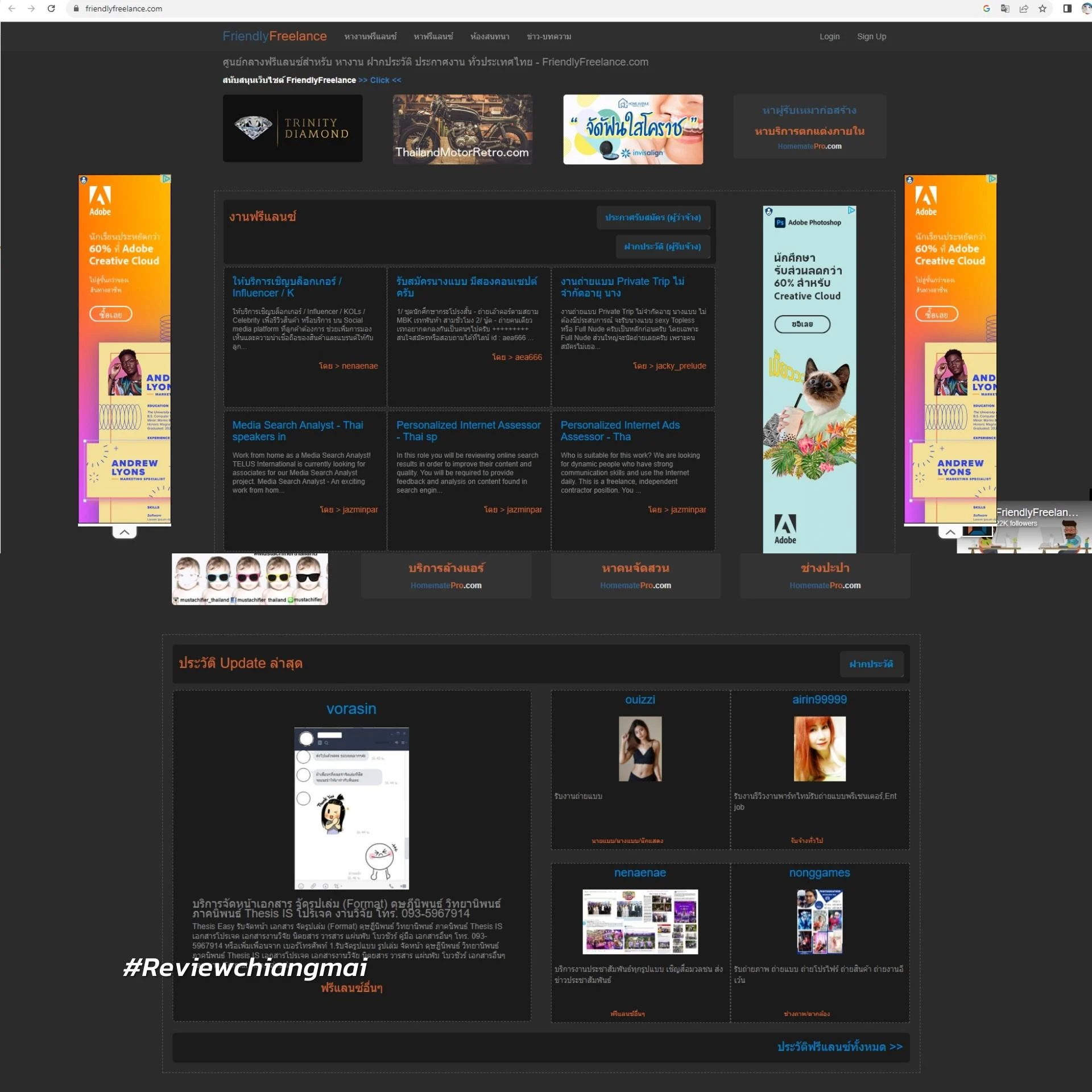Open the ห้องสนทนา menu item
1092x1092 pixels.
(x=490, y=36)
